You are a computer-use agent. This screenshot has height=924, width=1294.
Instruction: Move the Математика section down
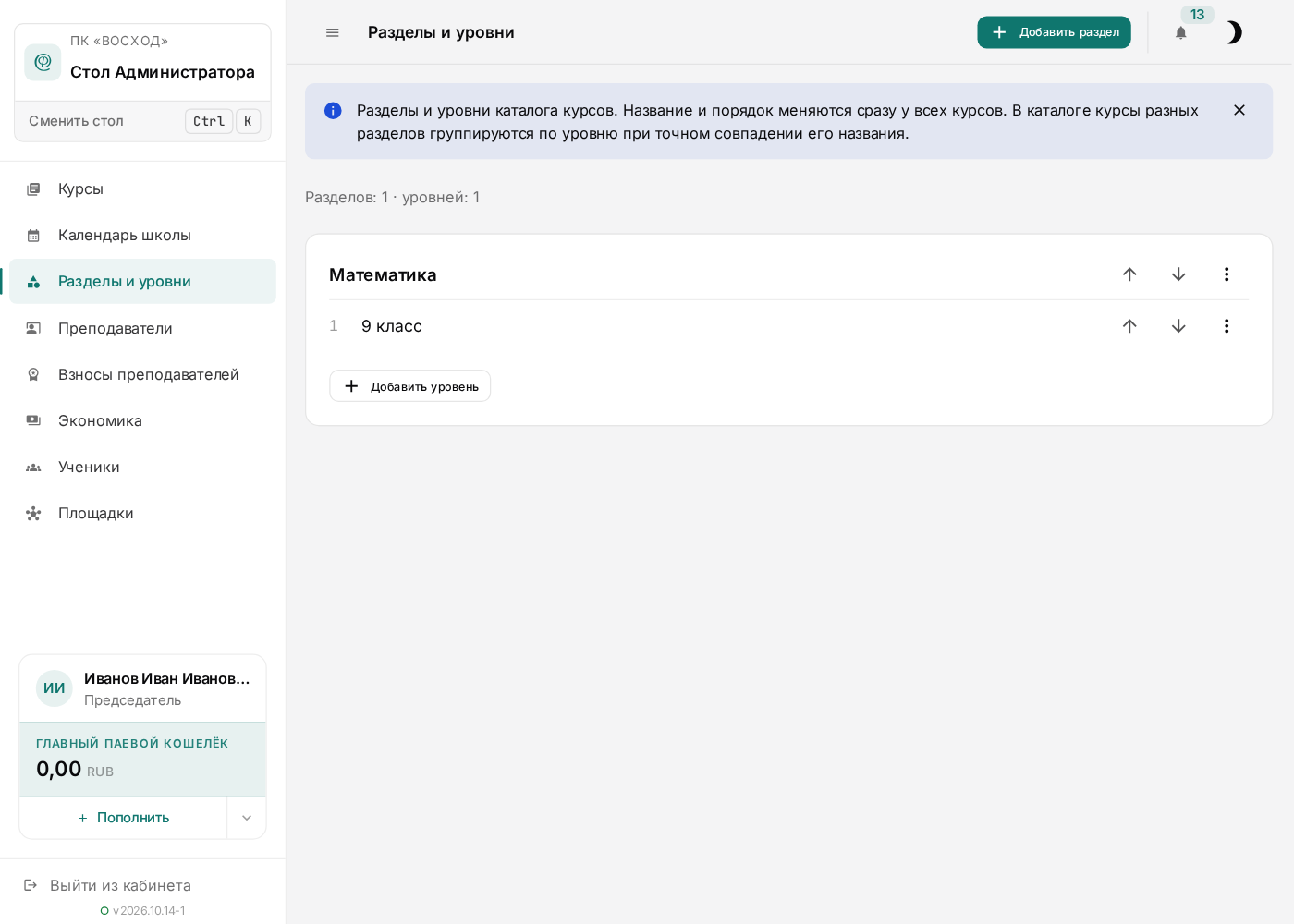click(1178, 274)
